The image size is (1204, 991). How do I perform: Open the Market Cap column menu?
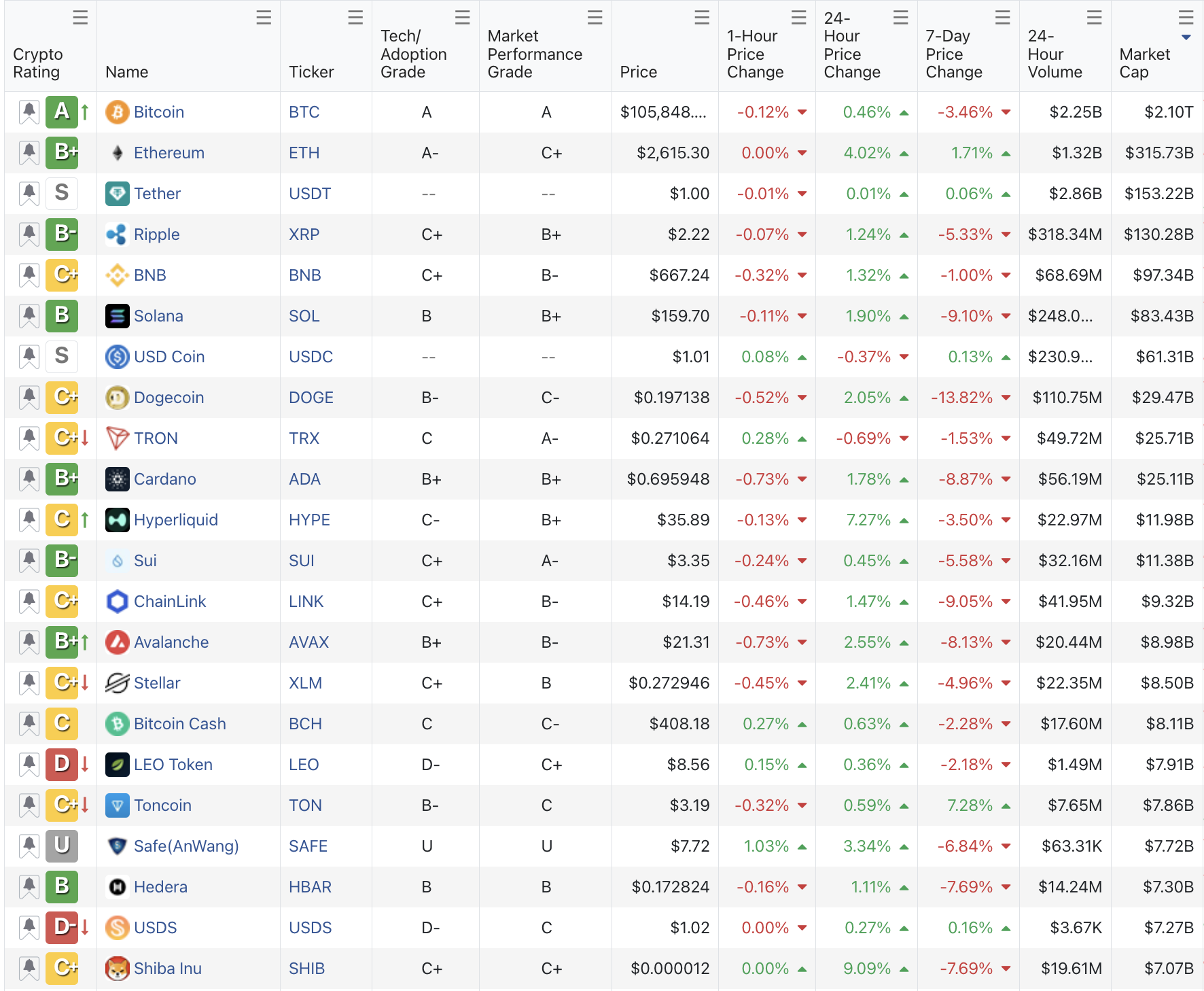point(1186,18)
